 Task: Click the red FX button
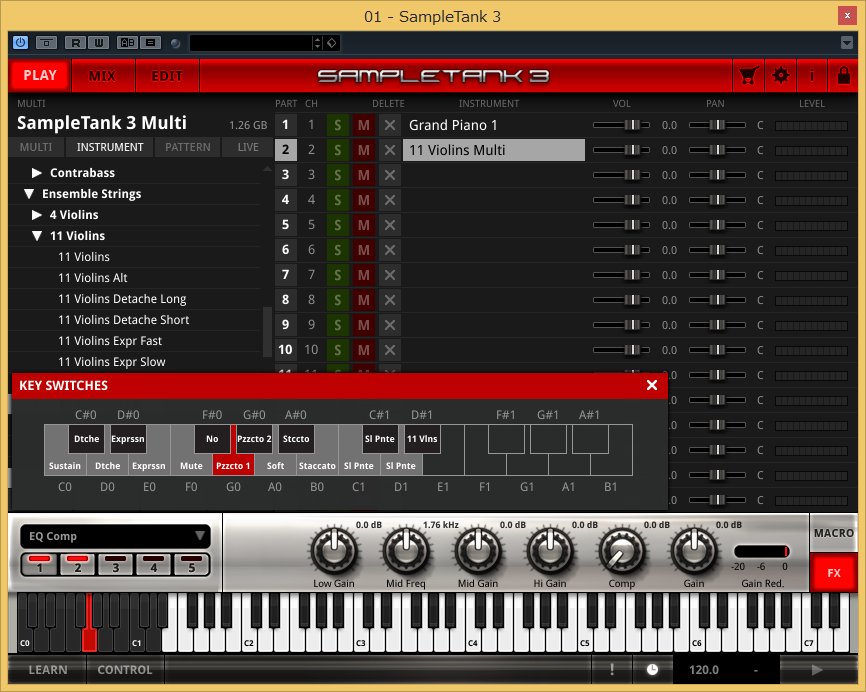click(x=833, y=573)
